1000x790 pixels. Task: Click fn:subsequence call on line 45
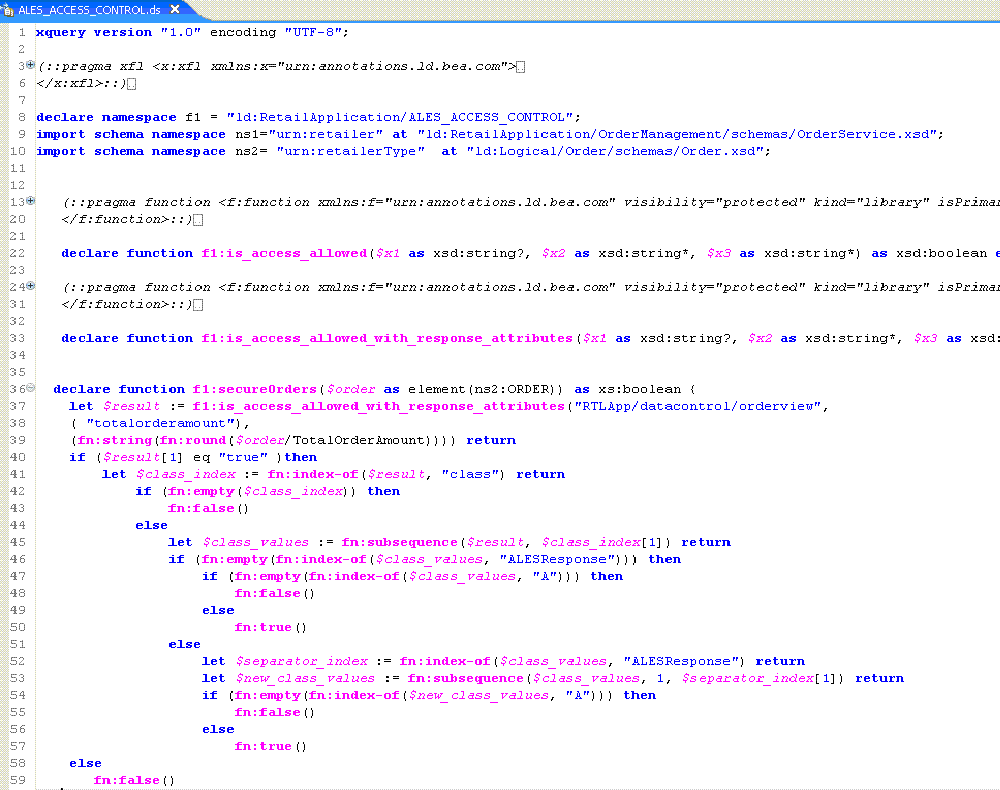point(400,543)
